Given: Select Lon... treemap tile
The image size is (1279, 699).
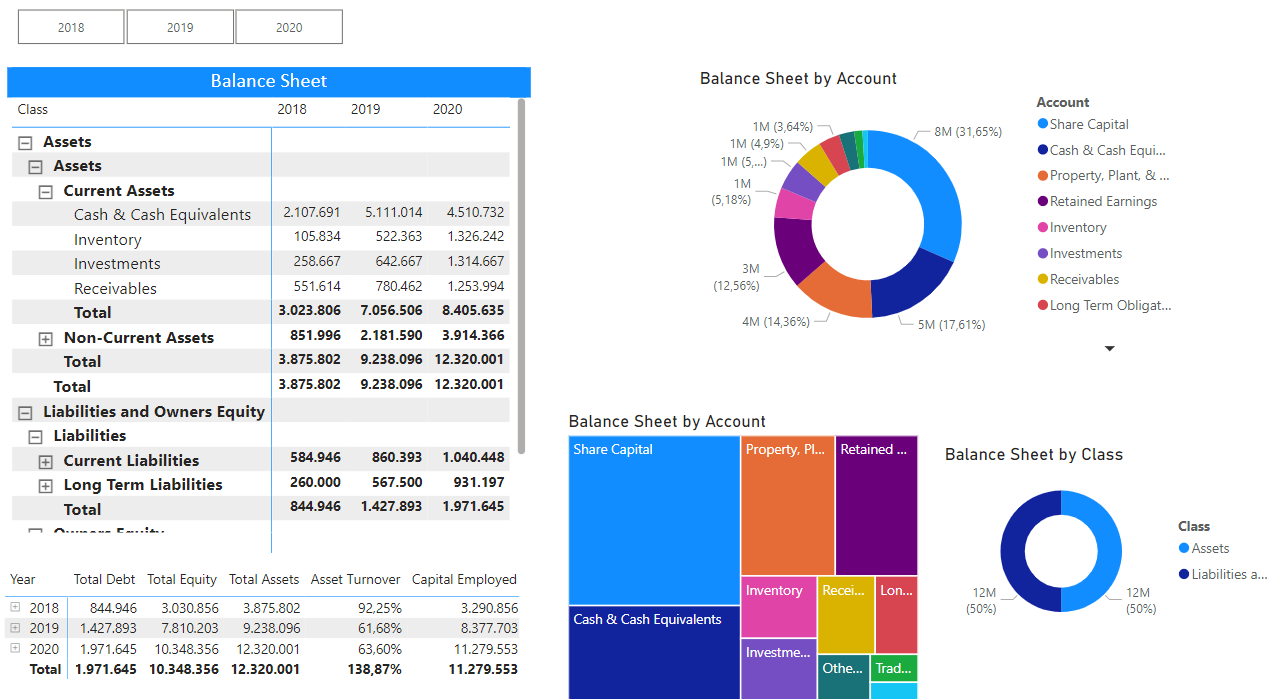Looking at the screenshot, I should point(897,614).
